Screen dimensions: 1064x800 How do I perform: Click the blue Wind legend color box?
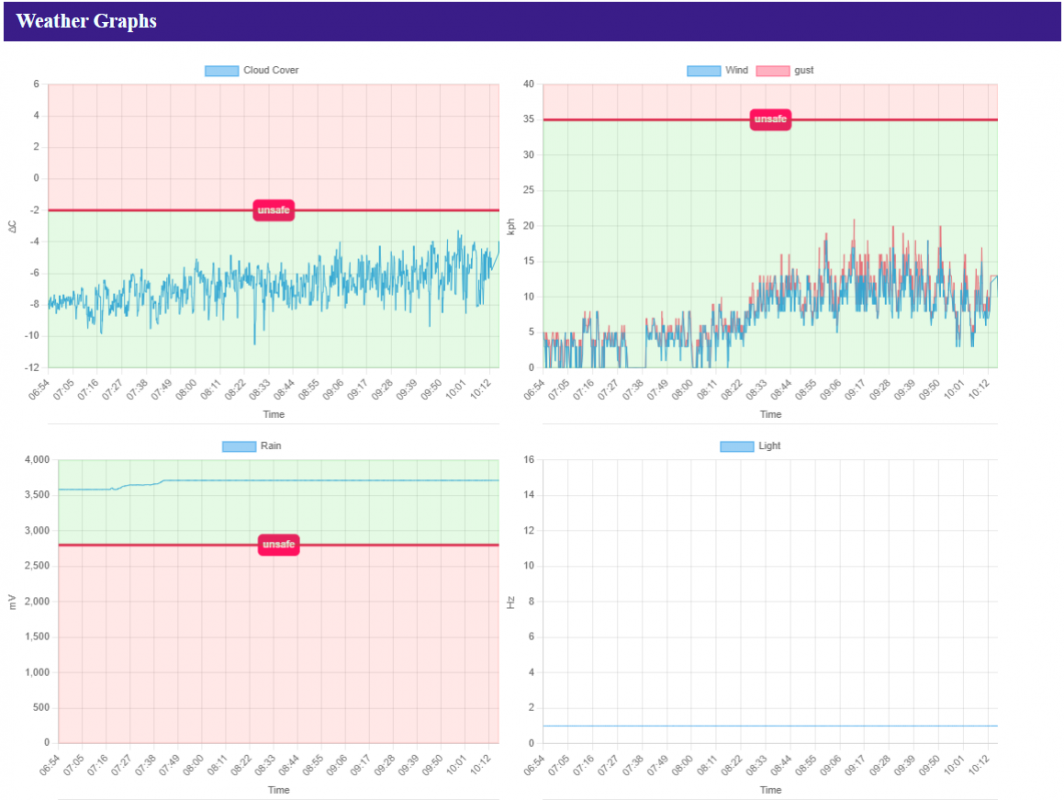coord(703,70)
